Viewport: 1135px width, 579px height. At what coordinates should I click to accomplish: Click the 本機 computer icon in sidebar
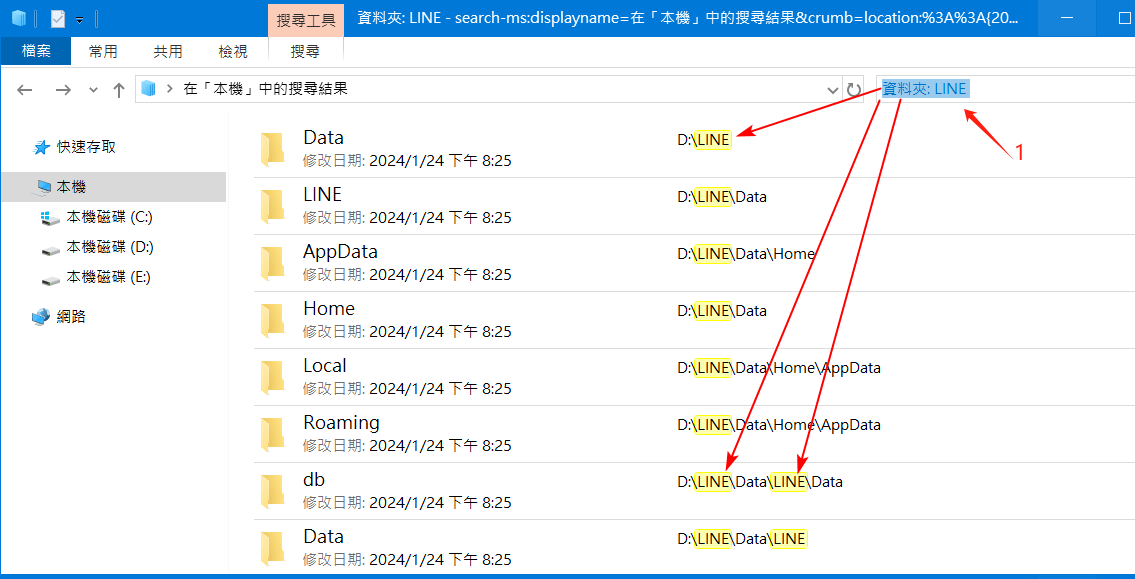click(43, 187)
